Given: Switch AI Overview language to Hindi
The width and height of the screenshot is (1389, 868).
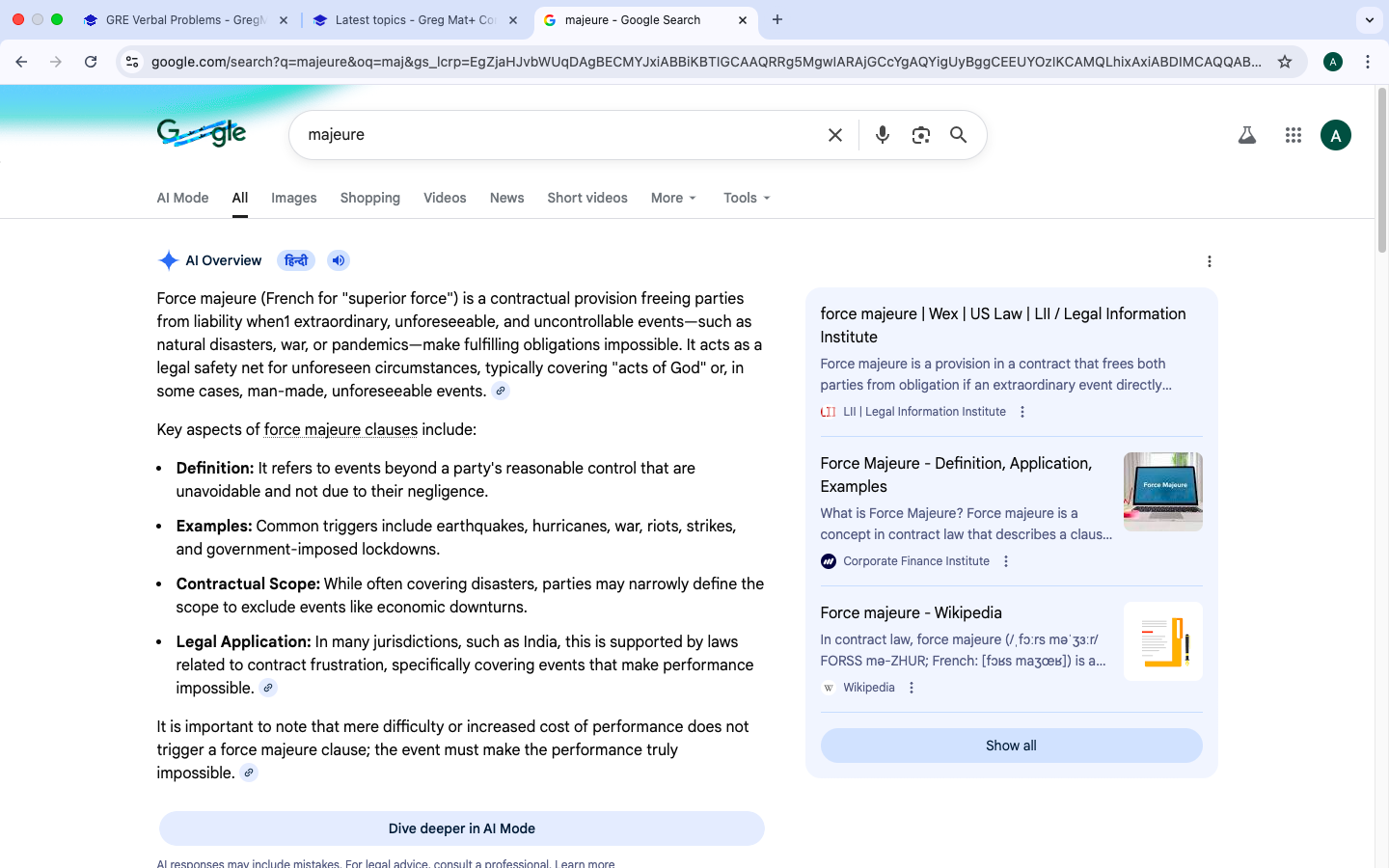Looking at the screenshot, I should pos(296,260).
